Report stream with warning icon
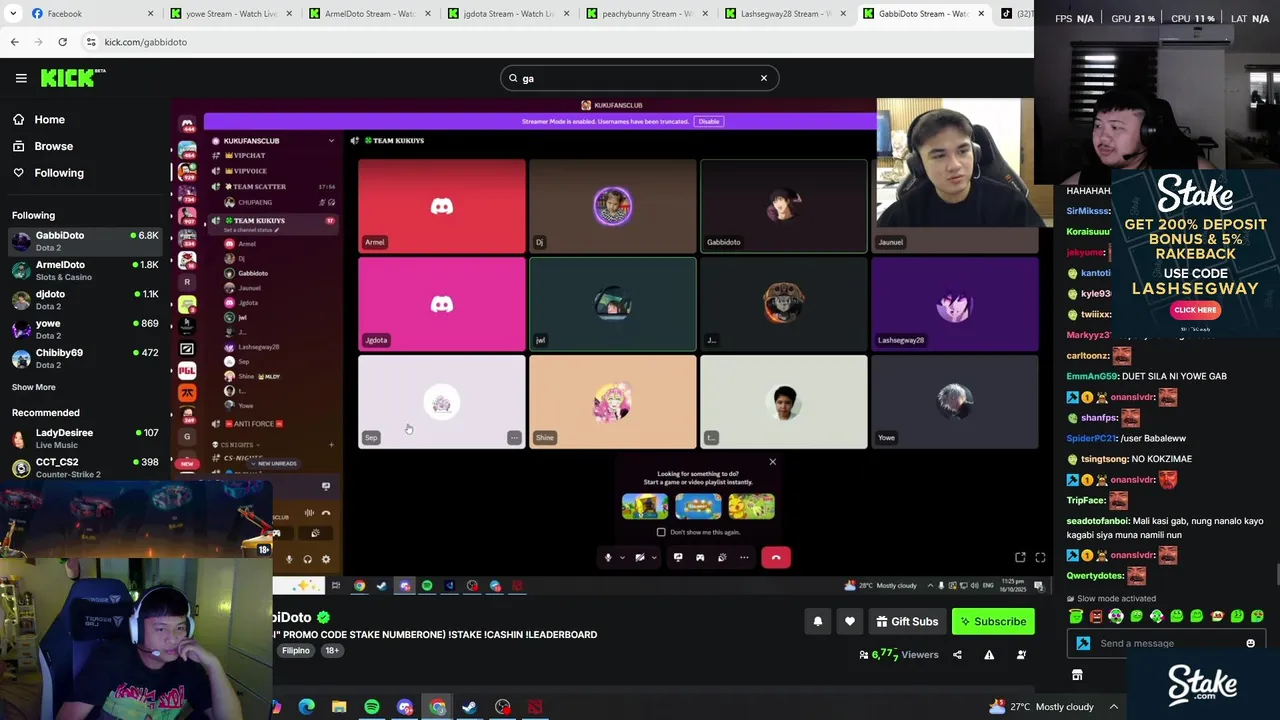 coord(989,655)
